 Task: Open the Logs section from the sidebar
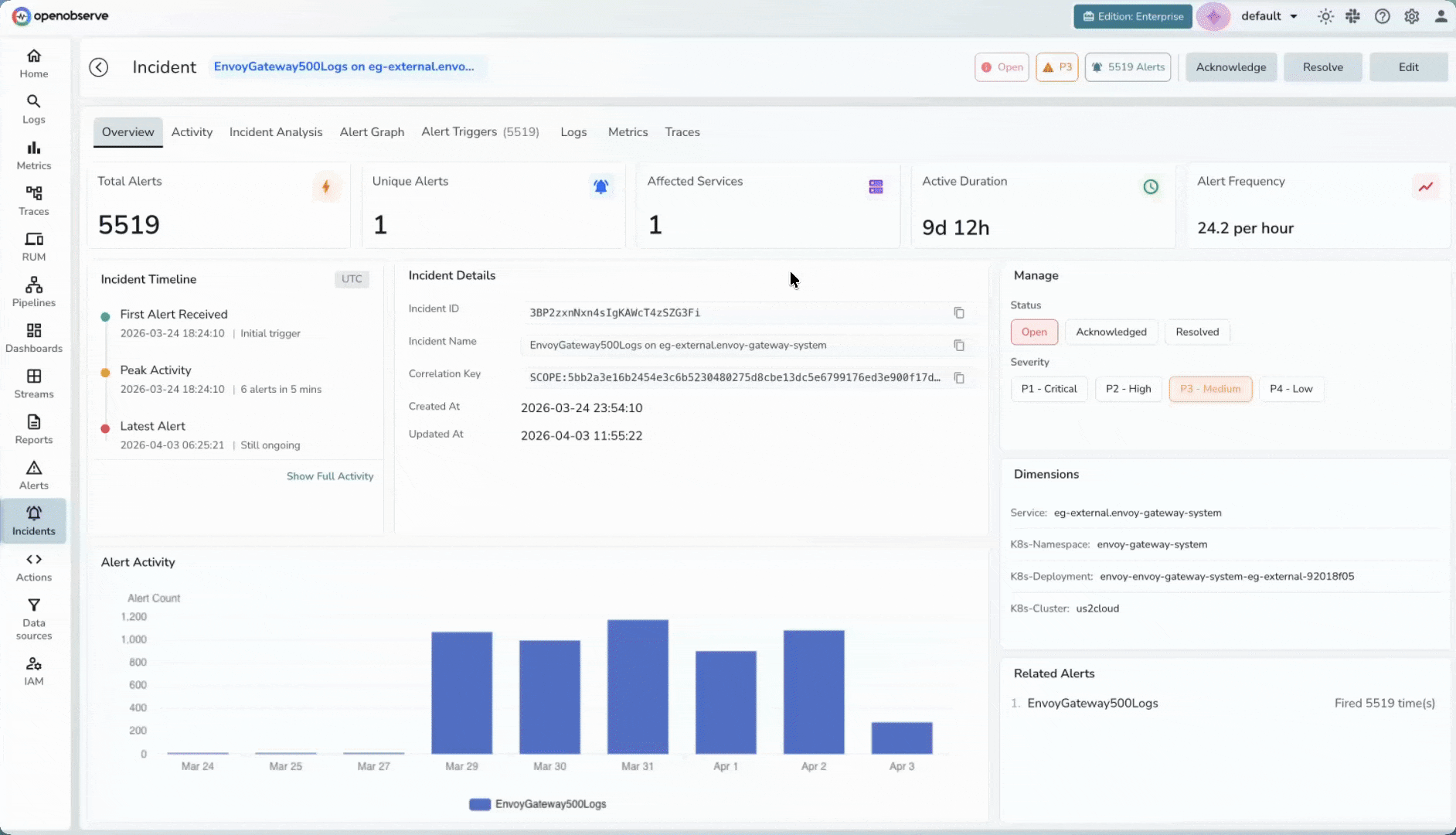coord(33,108)
